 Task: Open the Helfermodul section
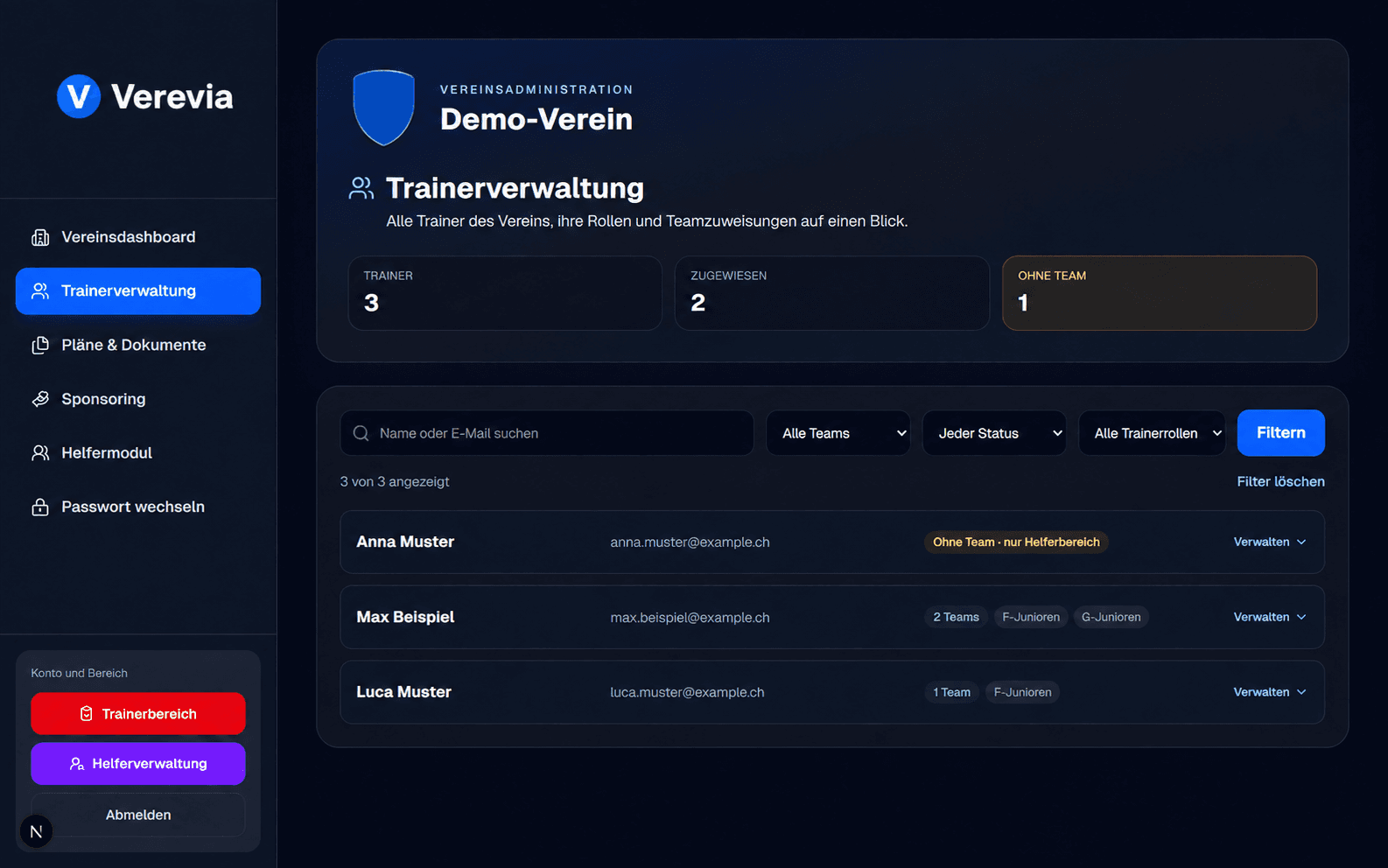[x=138, y=453]
